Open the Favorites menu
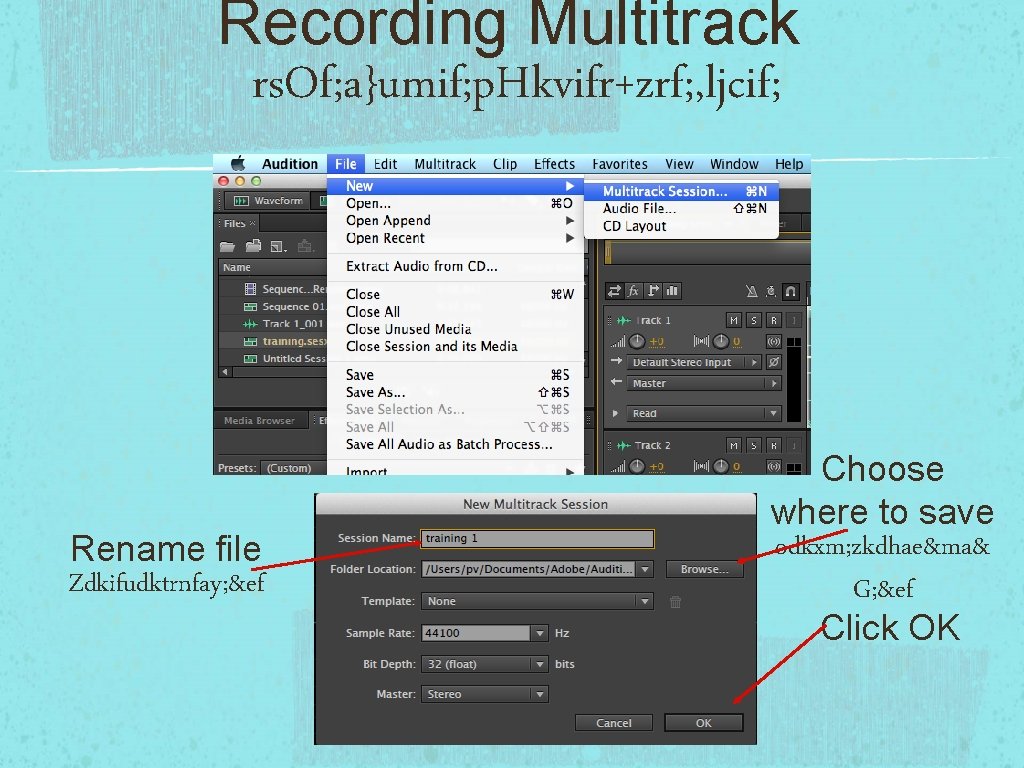 coord(620,164)
